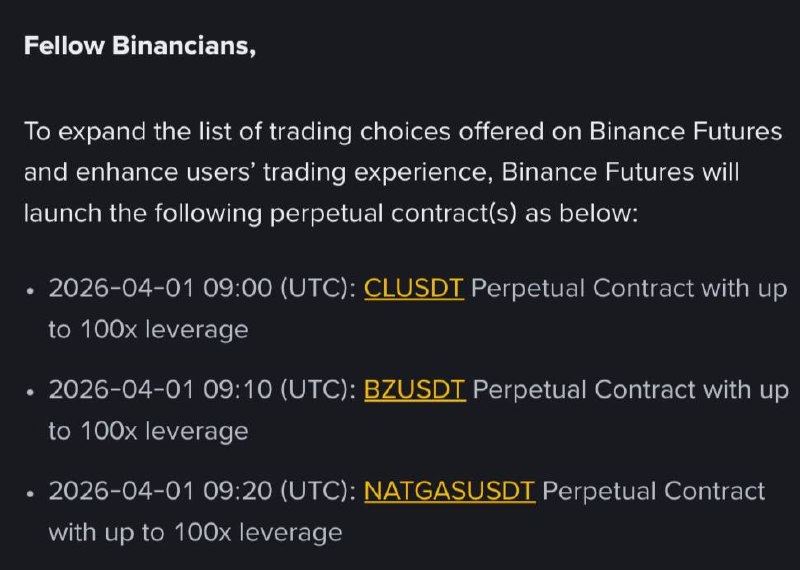Click "to 100x leverage" under the CLUSDT entry
Image resolution: width=800 pixels, height=570 pixels.
148,330
